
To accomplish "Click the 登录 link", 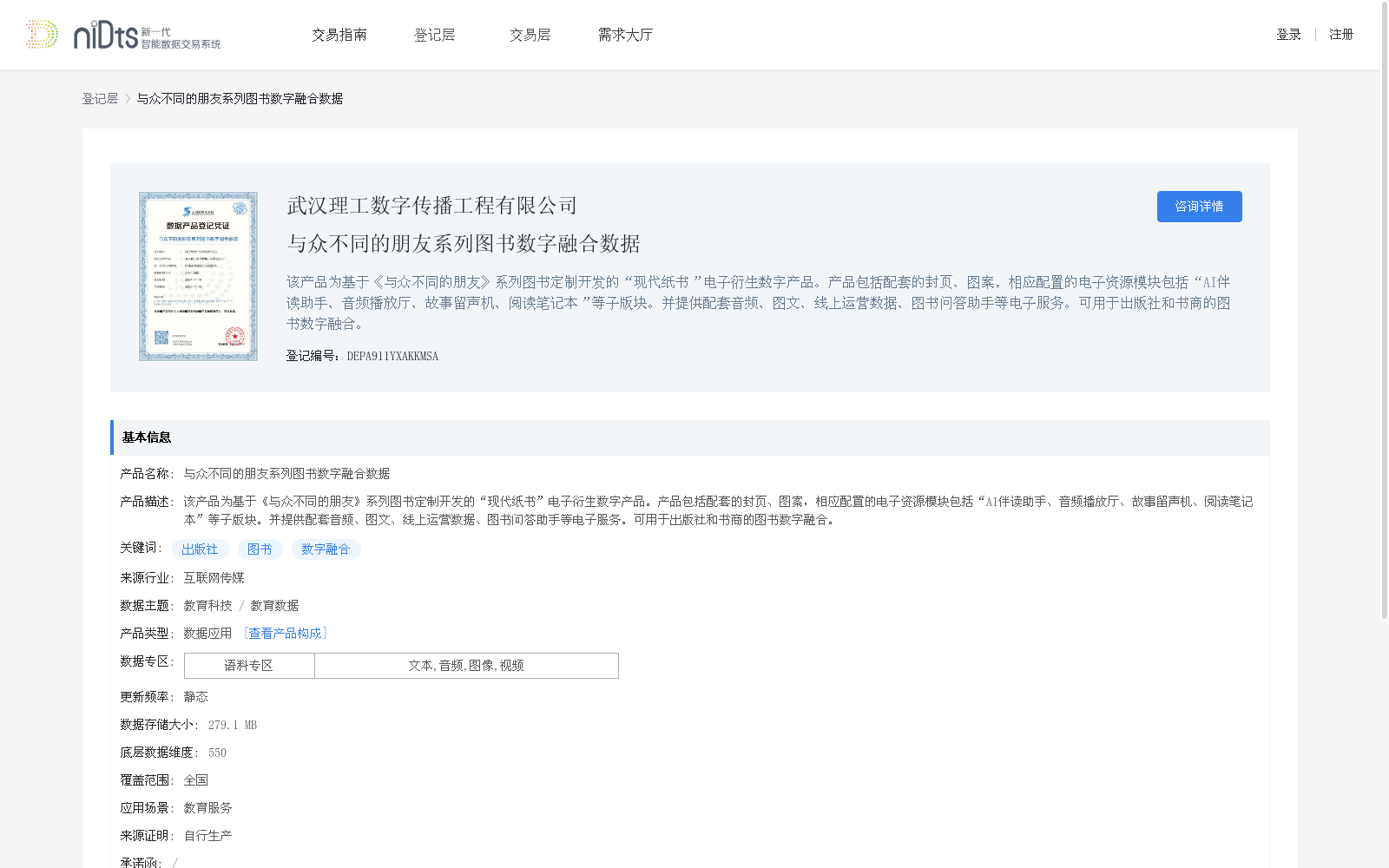I will pyautogui.click(x=1289, y=35).
